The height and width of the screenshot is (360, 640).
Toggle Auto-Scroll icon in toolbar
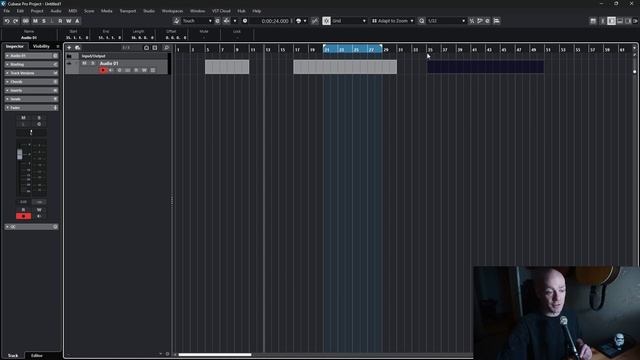227,21
